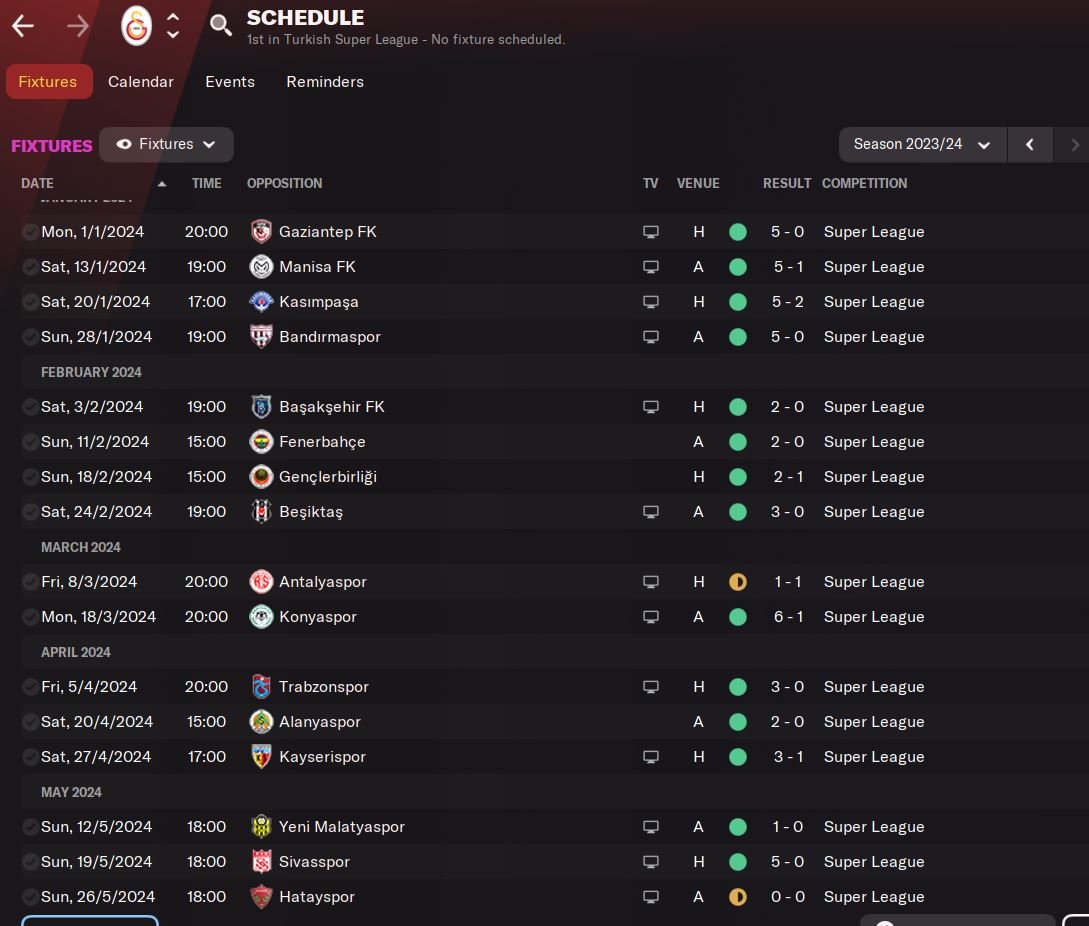Expand the Season 2023/24 dropdown

tap(922, 144)
